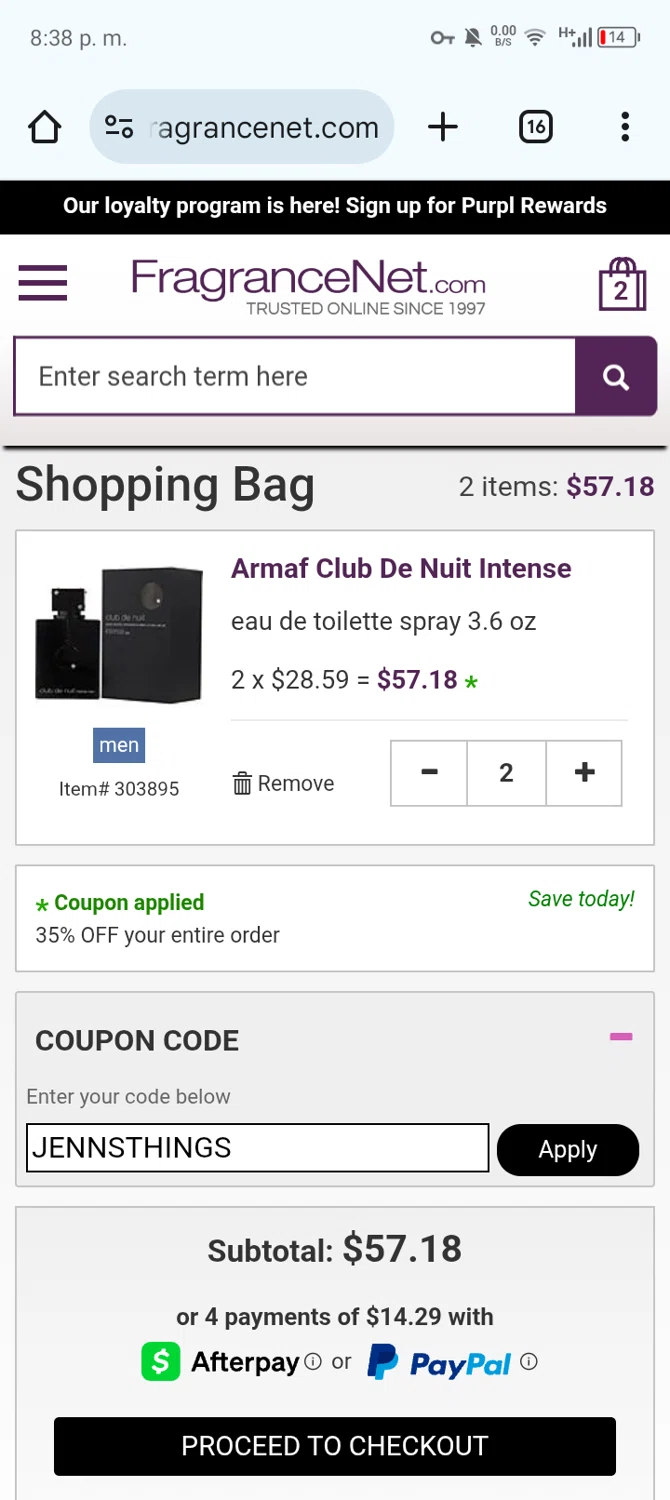Remove Armaf Club De Nuit from bag
Viewport: 670px width, 1500px height.
click(x=284, y=784)
